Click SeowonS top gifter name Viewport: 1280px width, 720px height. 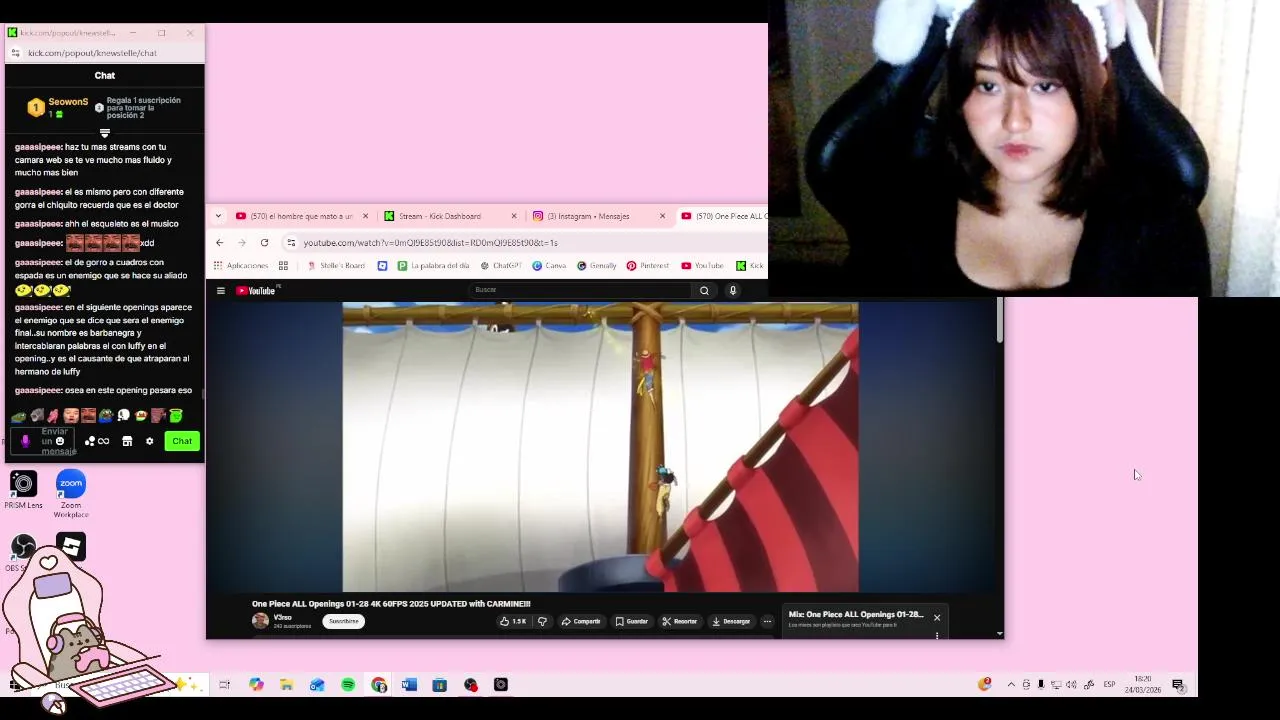point(68,102)
